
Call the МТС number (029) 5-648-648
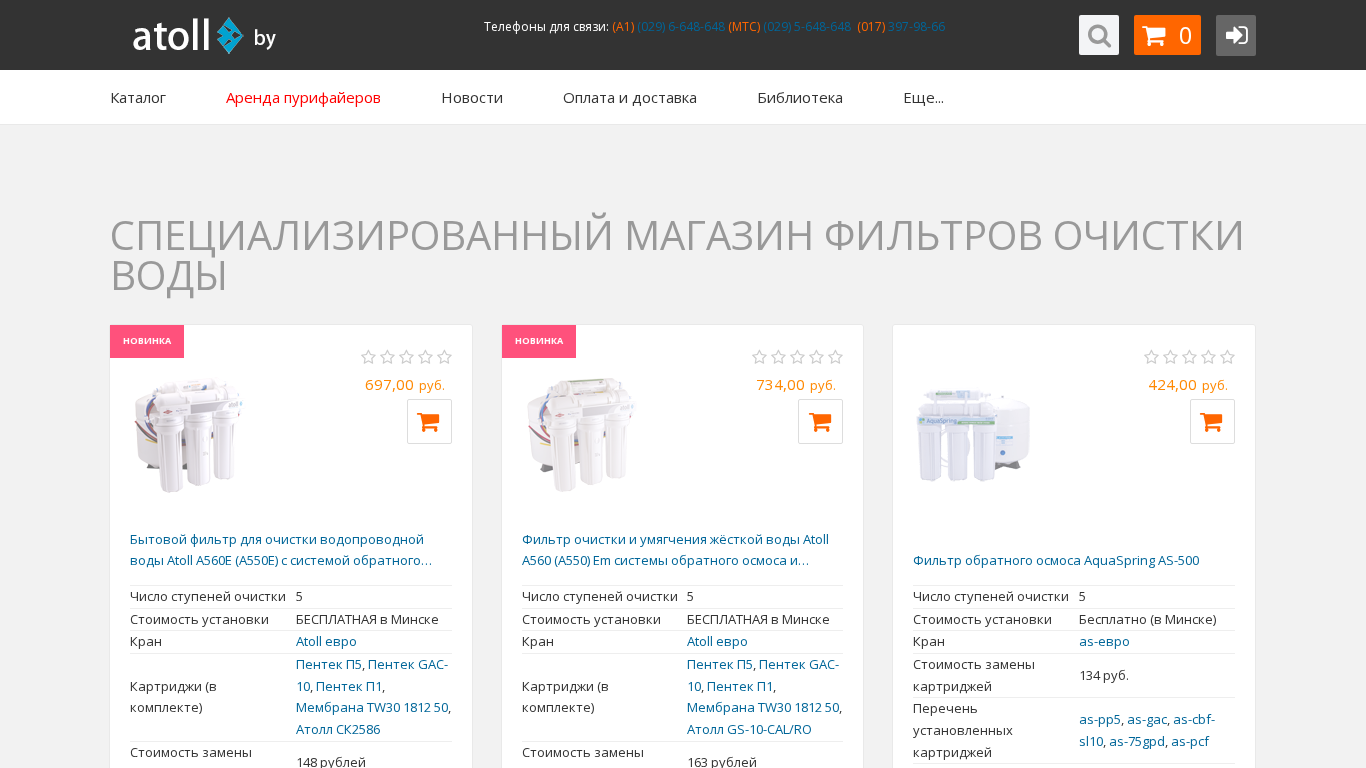[x=807, y=27]
